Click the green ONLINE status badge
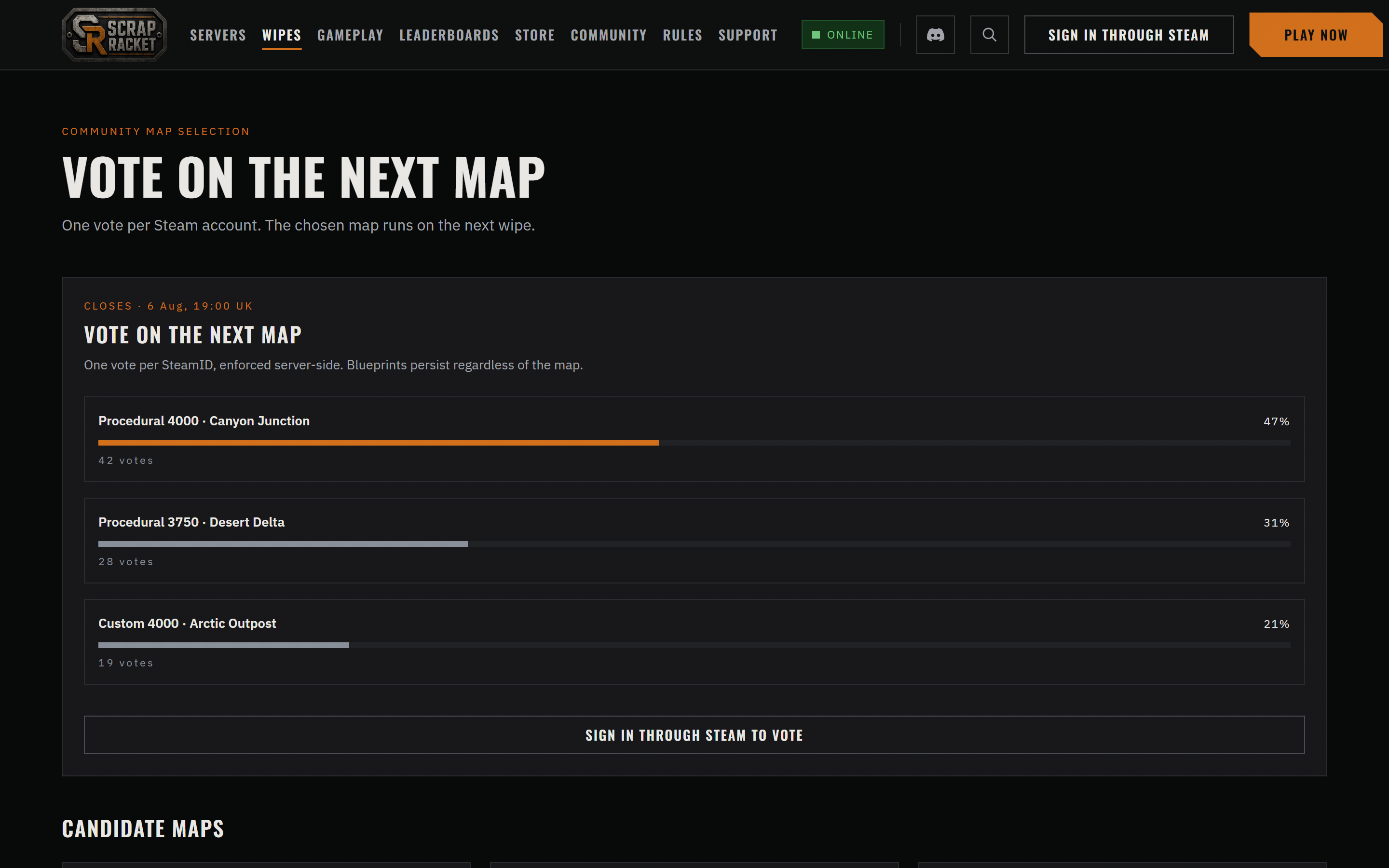 (842, 34)
